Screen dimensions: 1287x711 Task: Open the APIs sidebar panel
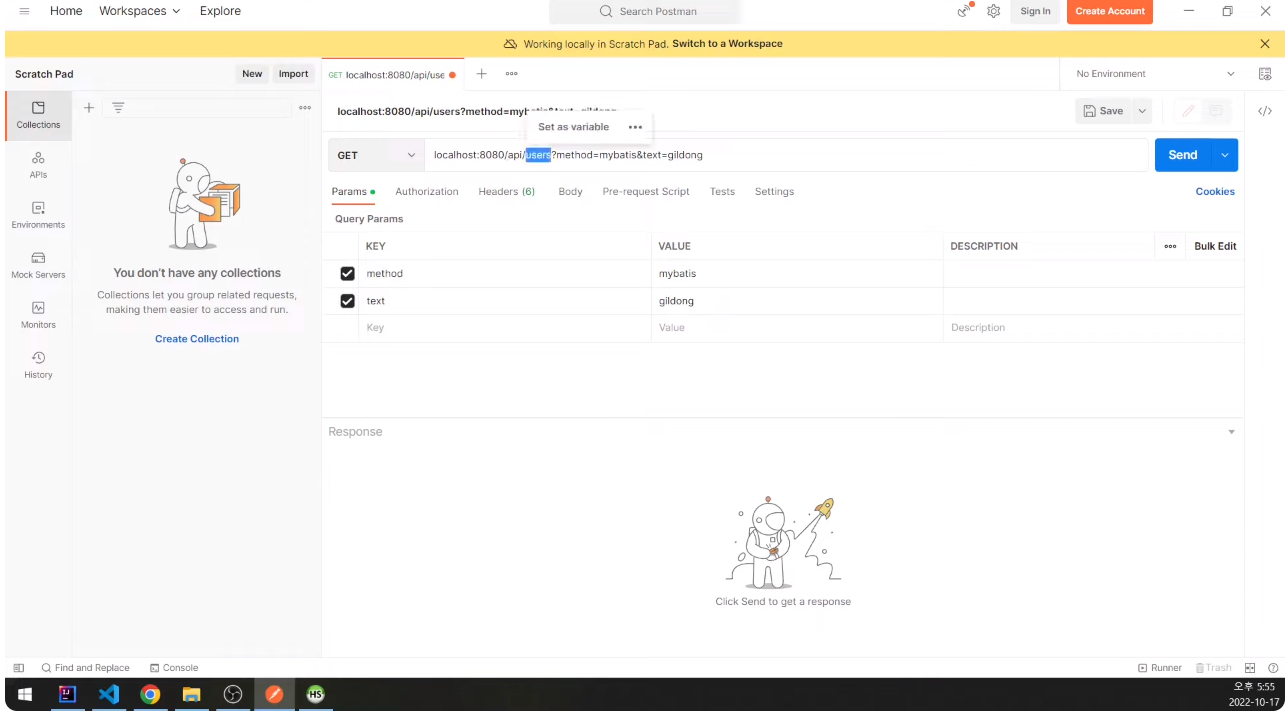(x=38, y=165)
